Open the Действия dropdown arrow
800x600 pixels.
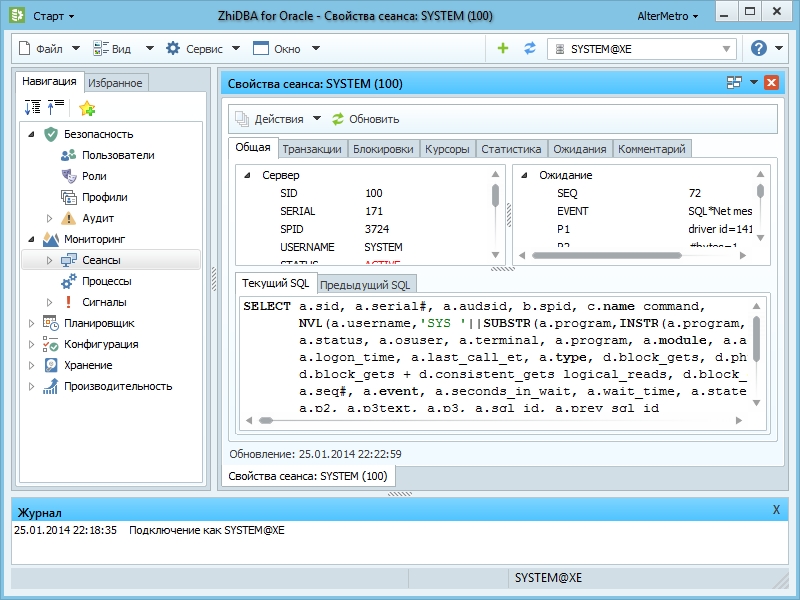(317, 118)
